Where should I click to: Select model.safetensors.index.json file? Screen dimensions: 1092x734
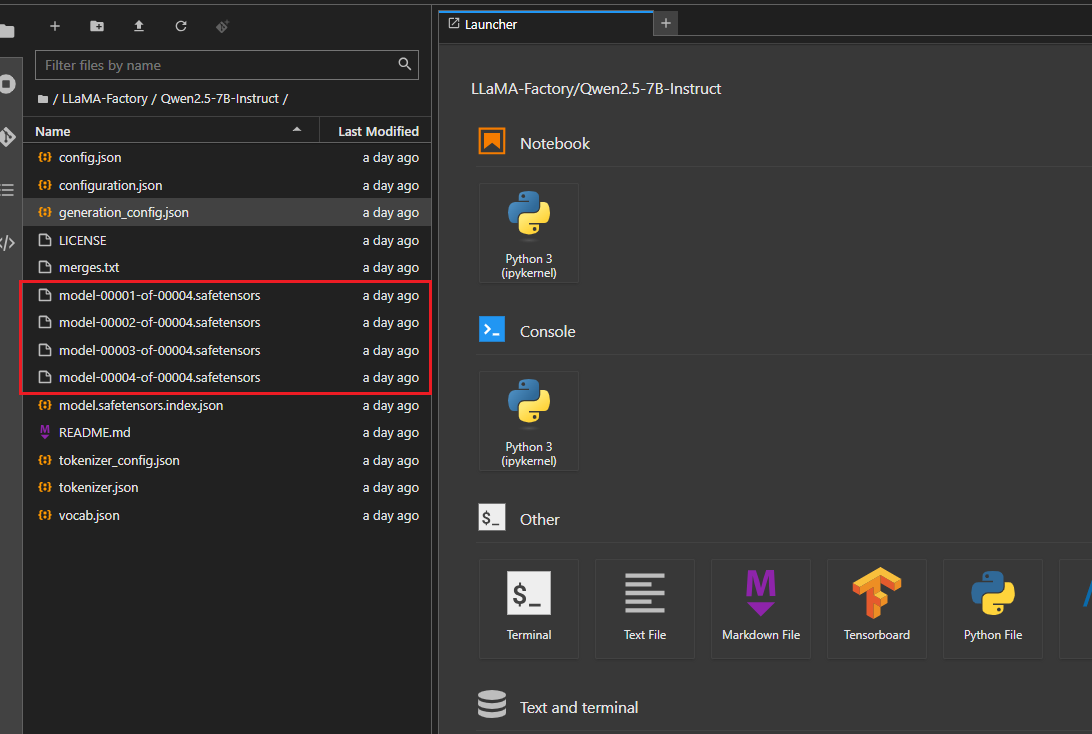pos(227,405)
